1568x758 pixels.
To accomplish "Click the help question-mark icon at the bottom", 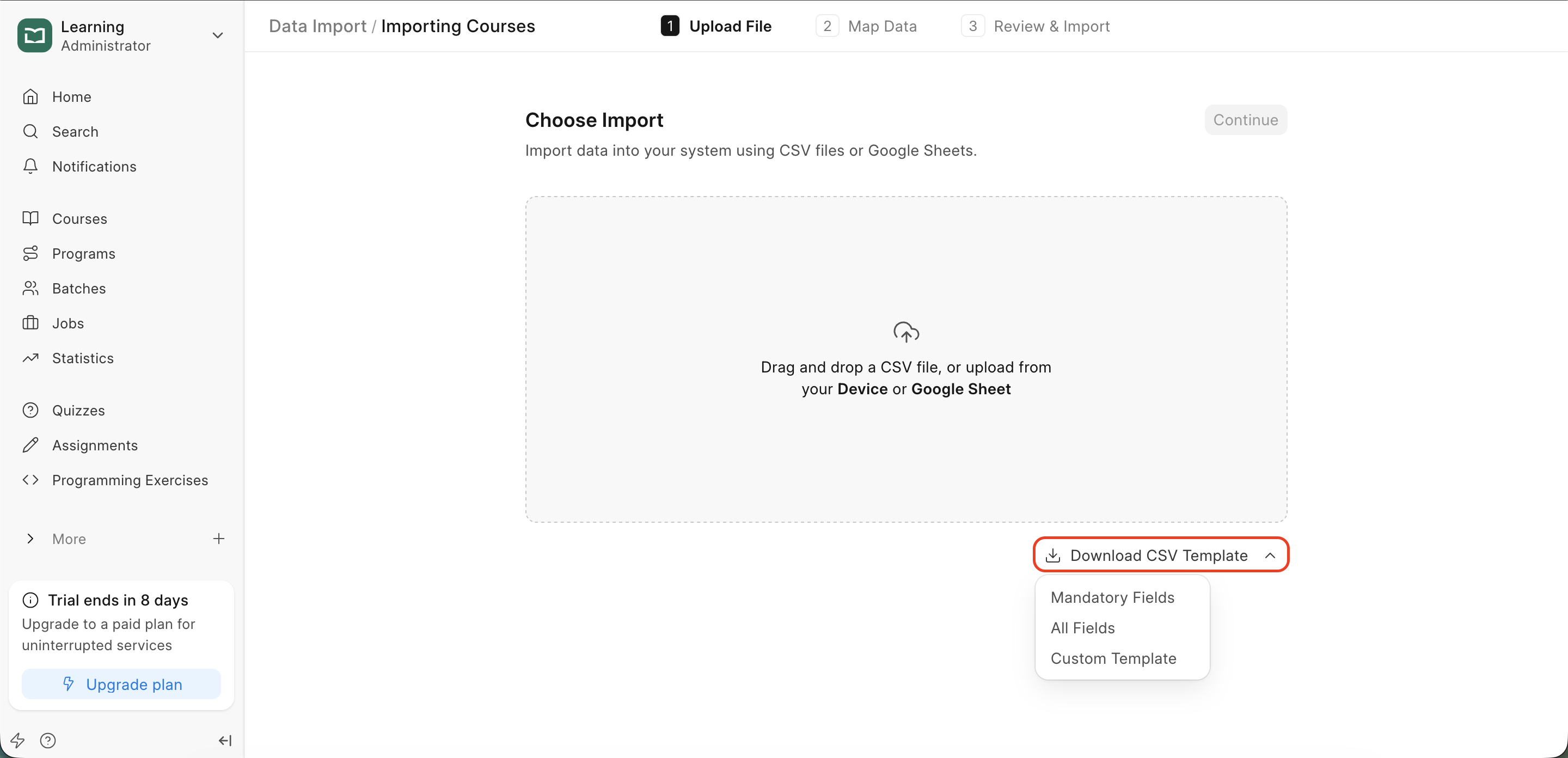I will click(x=47, y=741).
